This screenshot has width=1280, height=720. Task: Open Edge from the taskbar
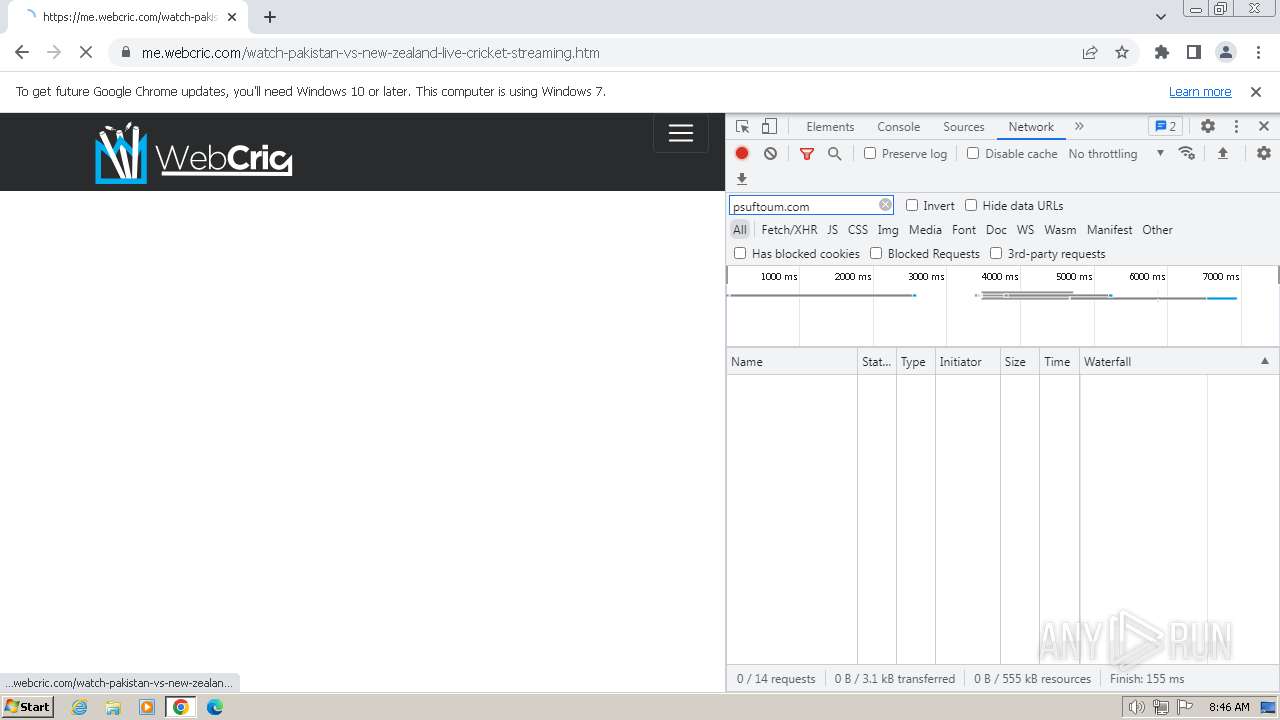tap(215, 707)
